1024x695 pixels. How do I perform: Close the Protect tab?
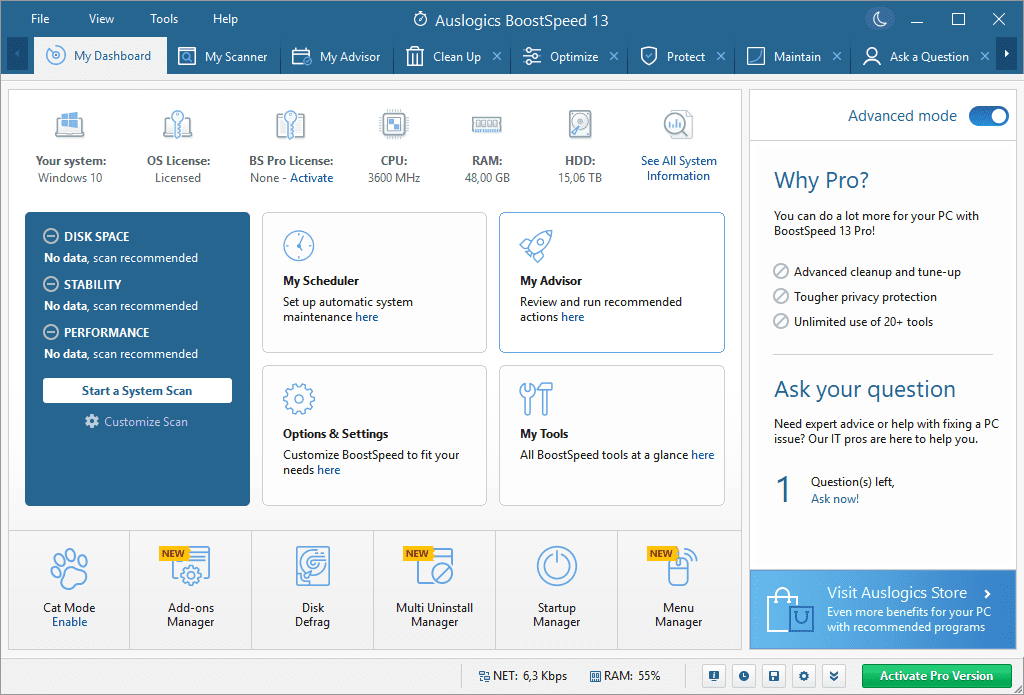click(x=721, y=57)
